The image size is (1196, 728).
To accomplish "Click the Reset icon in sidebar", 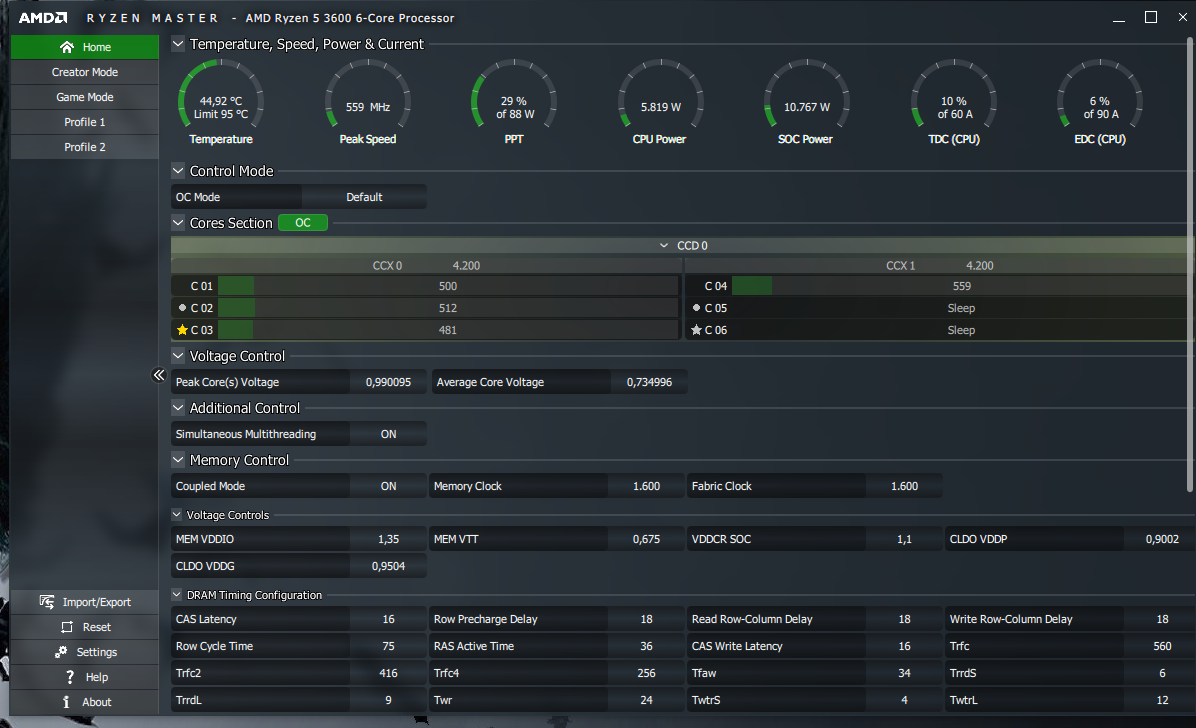I will 67,627.
